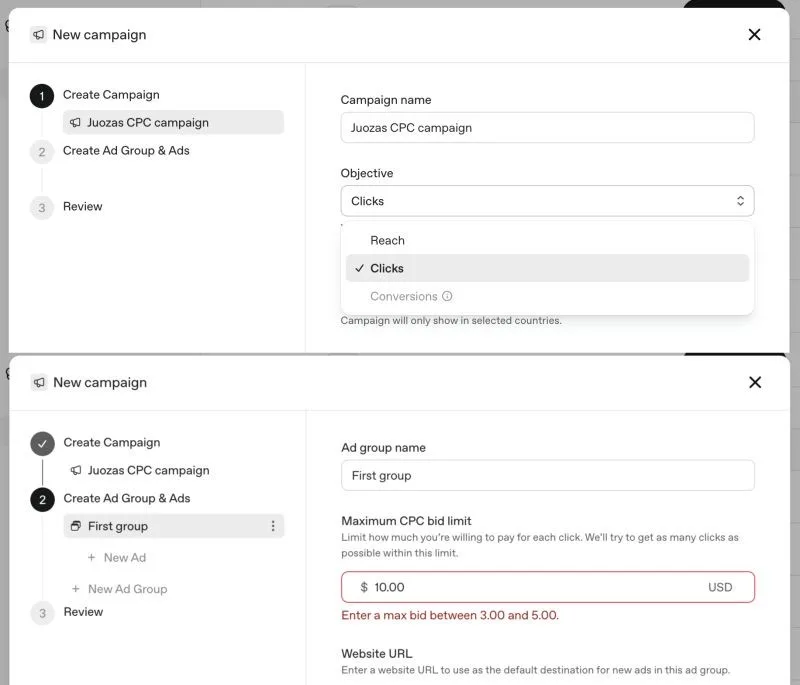This screenshot has height=685, width=800.
Task: Click the 'Website URL' heading
Action: click(377, 653)
